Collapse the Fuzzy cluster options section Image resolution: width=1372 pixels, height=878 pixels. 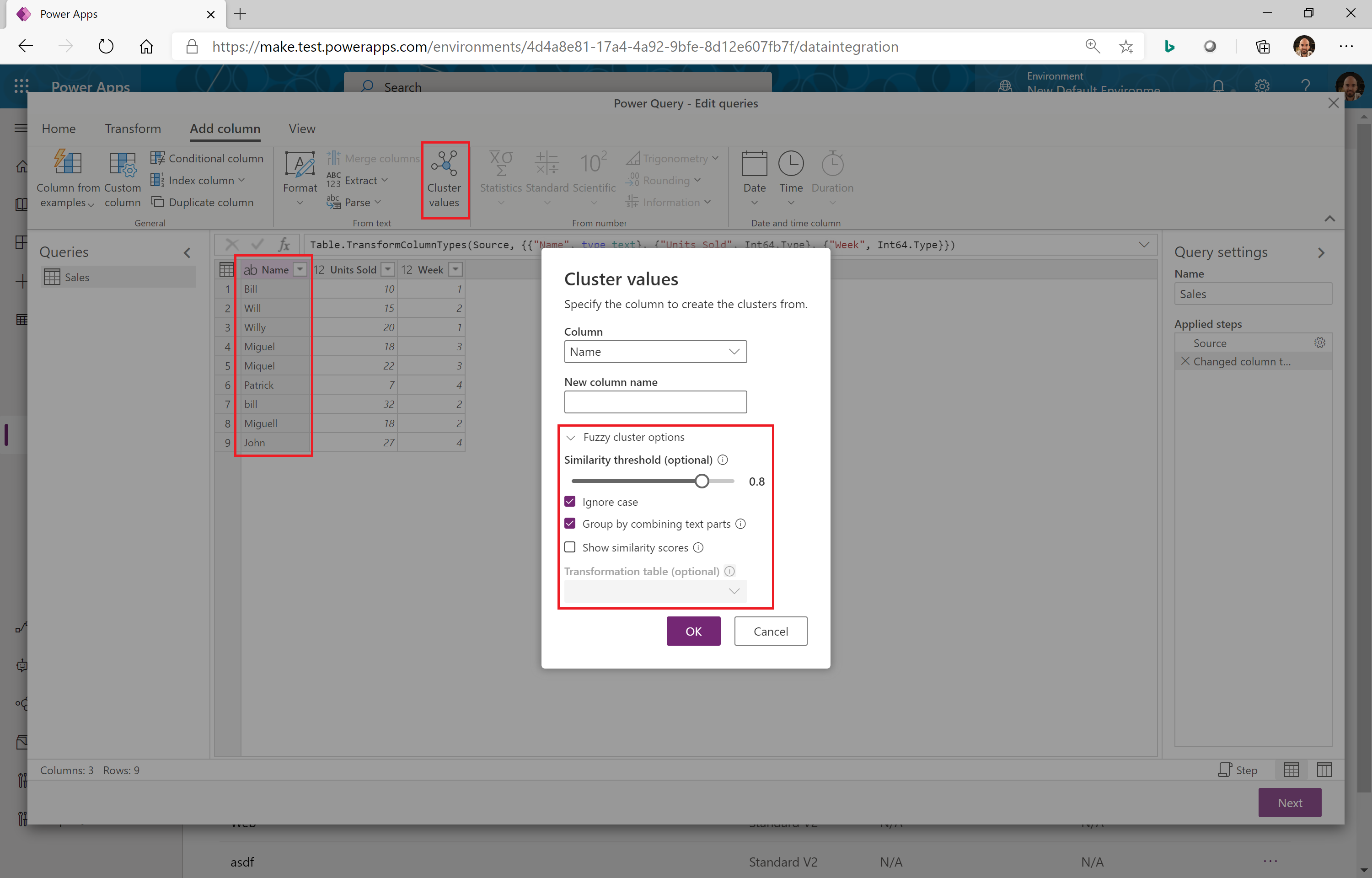coord(571,437)
